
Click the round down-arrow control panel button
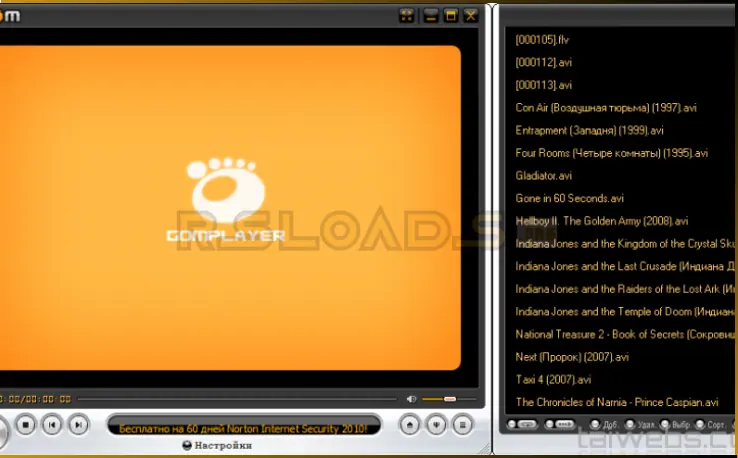pos(435,424)
